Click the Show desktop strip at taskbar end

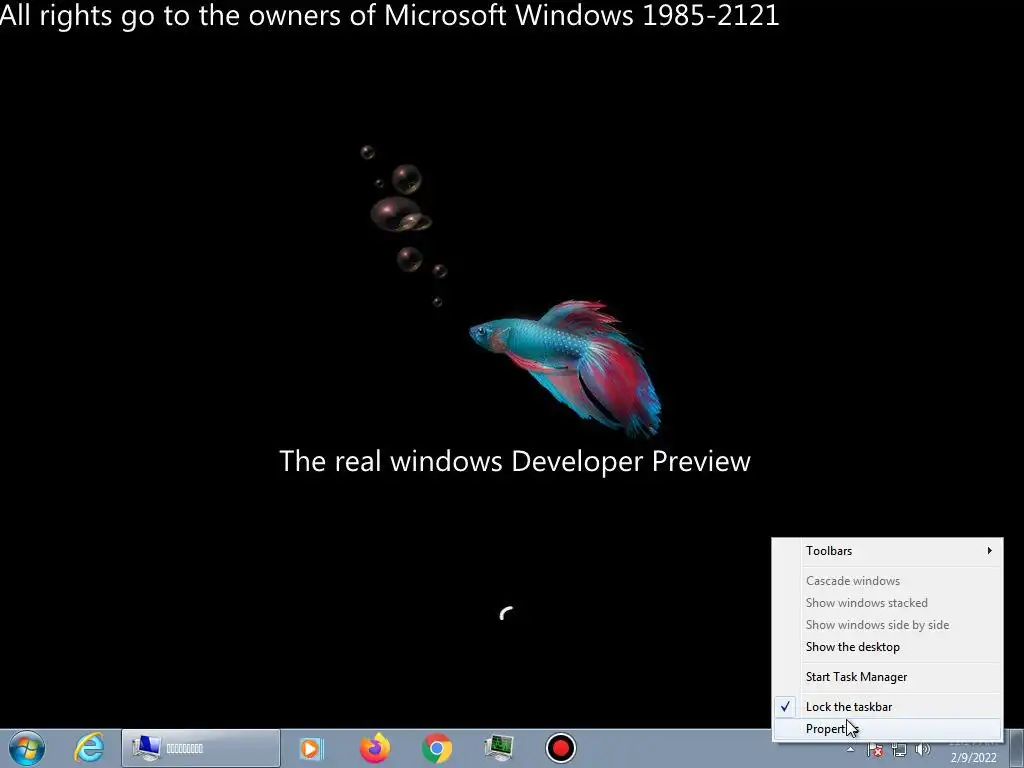pyautogui.click(x=1017, y=748)
